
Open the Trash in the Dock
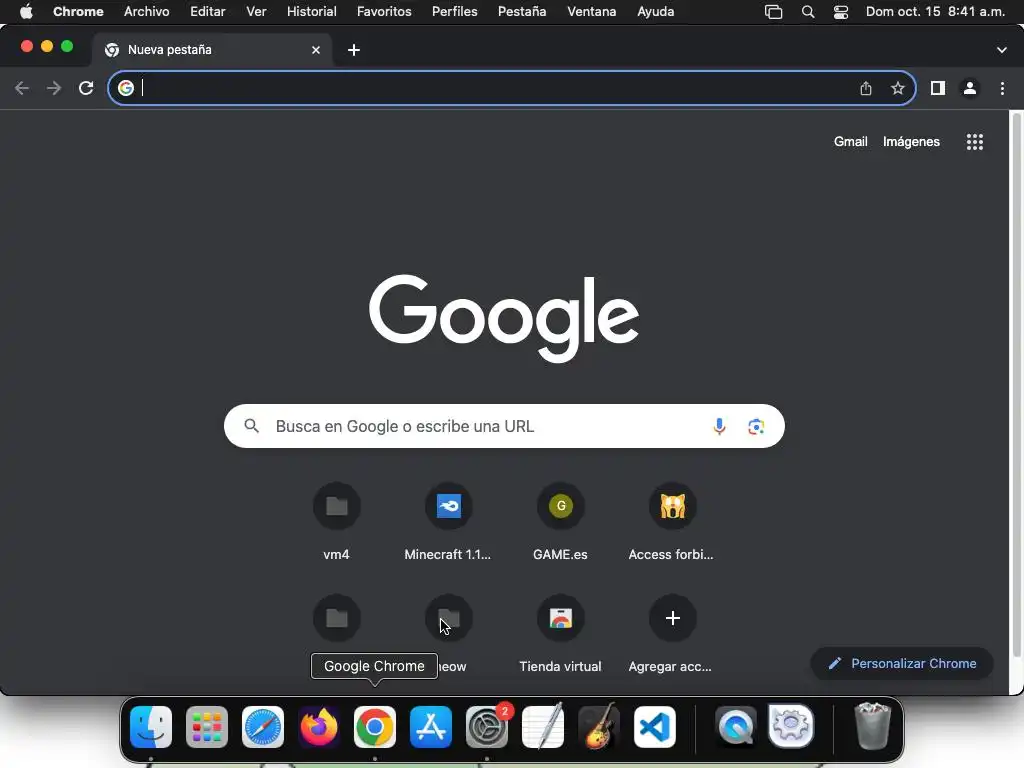[872, 727]
